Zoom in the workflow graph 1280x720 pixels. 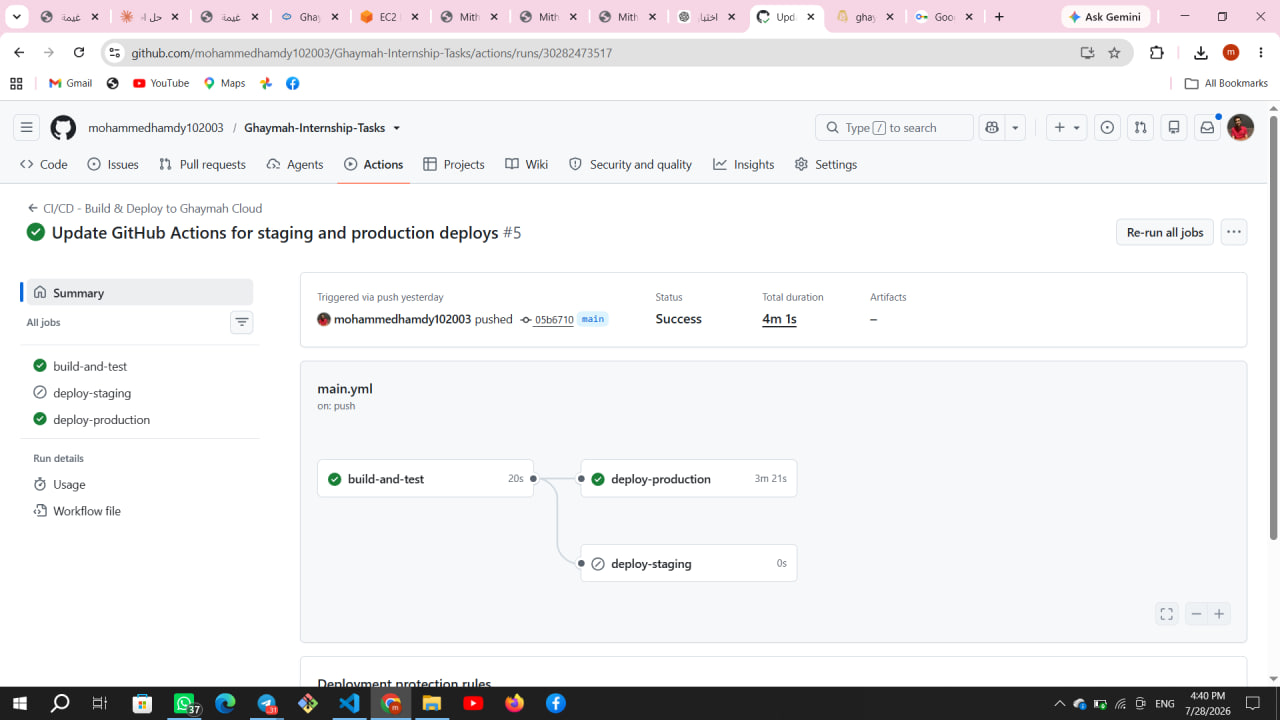point(1219,614)
